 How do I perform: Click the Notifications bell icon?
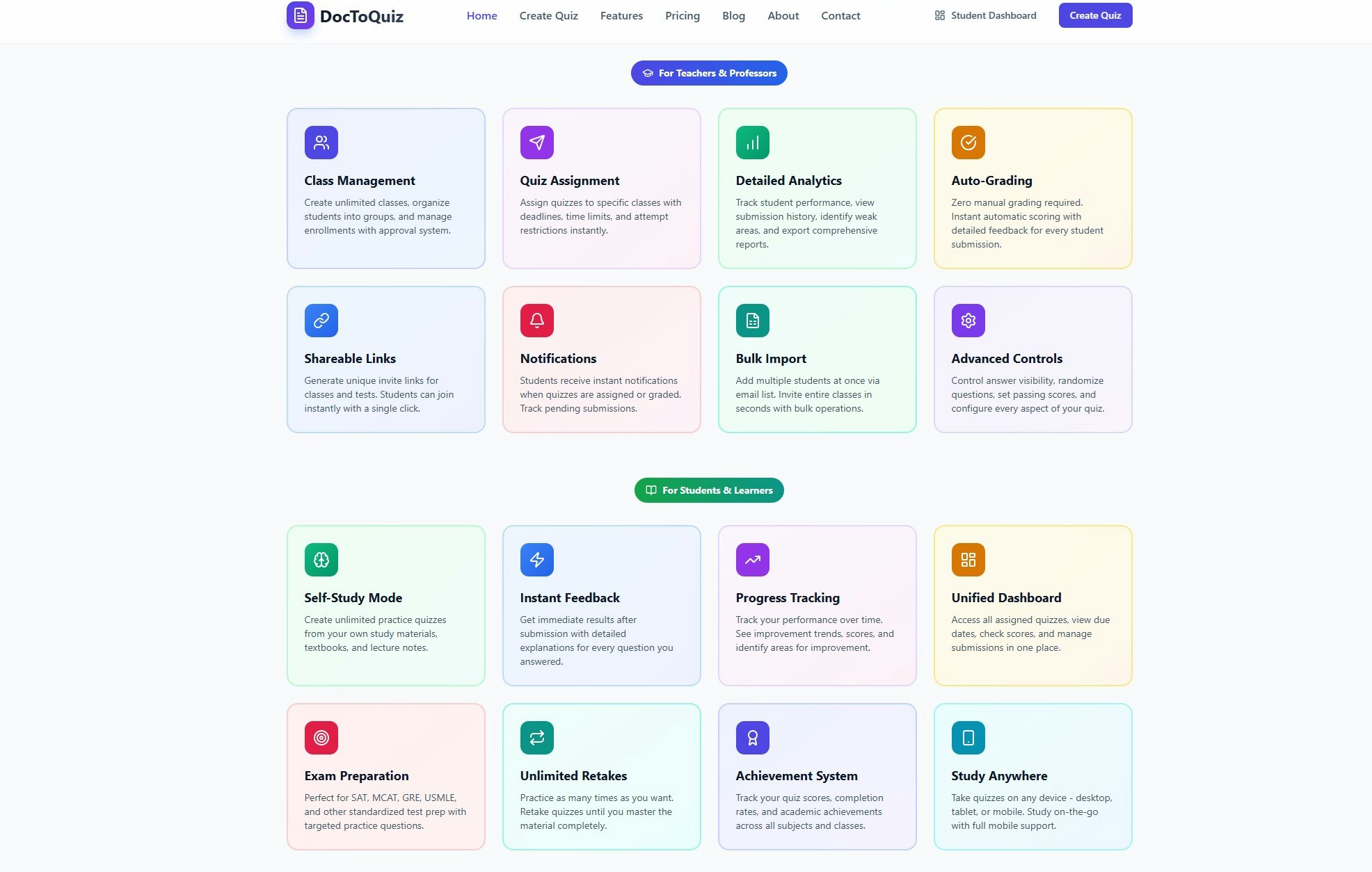(x=536, y=321)
